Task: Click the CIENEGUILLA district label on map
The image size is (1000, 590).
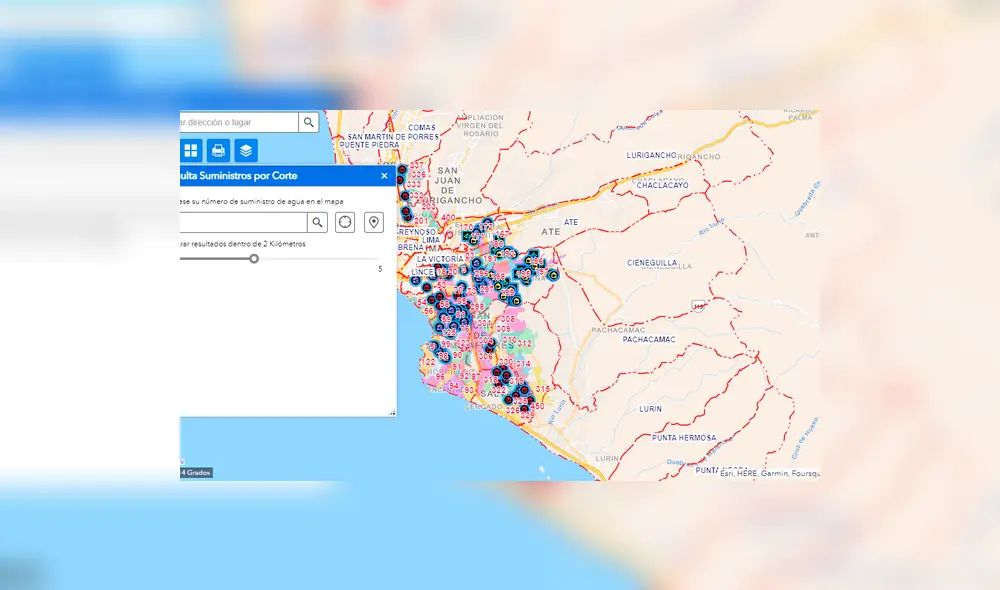Action: 652,263
